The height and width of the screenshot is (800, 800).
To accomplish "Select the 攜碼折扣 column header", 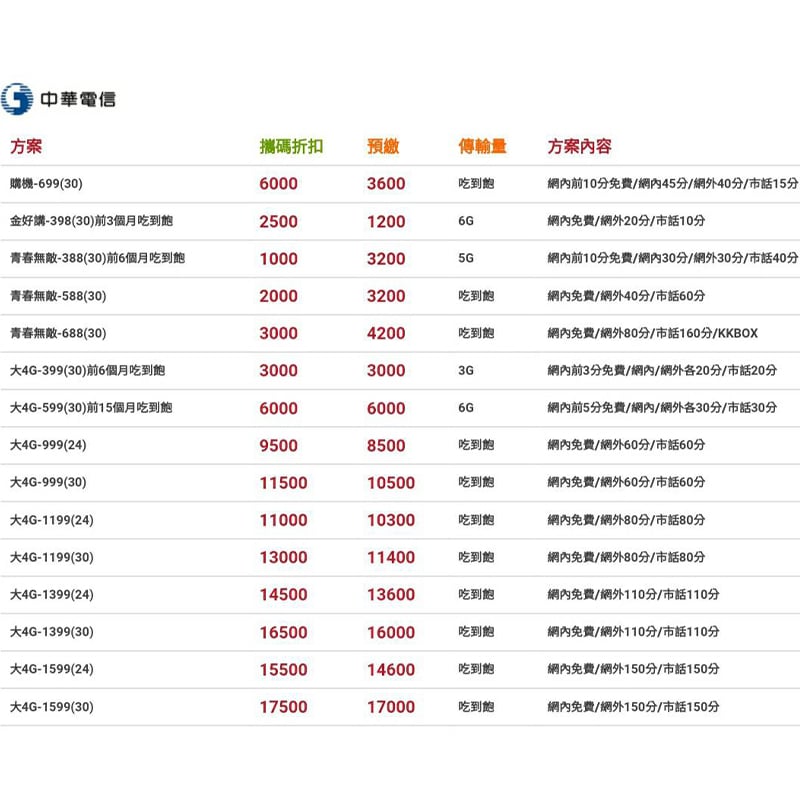I will [x=291, y=146].
